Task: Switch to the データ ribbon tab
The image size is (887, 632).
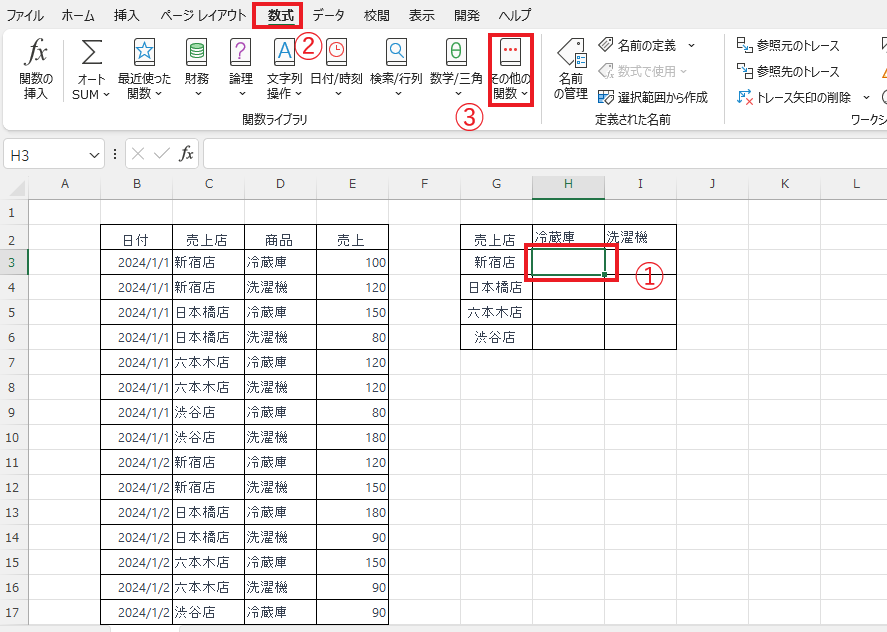Action: pyautogui.click(x=328, y=15)
